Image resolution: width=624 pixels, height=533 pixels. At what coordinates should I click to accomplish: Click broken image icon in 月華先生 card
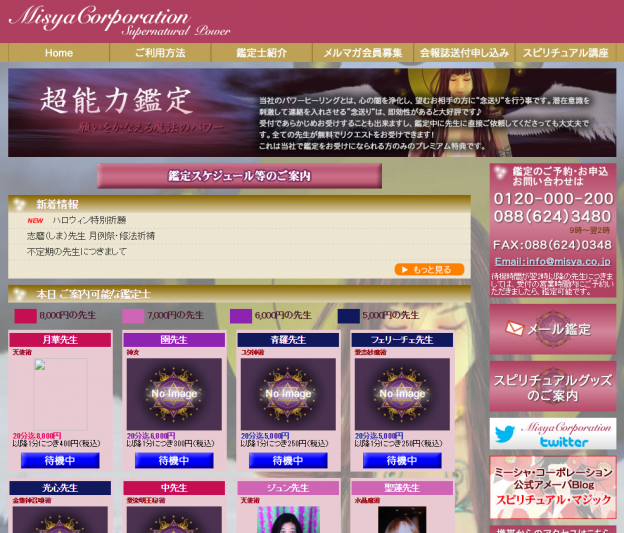(x=40, y=365)
